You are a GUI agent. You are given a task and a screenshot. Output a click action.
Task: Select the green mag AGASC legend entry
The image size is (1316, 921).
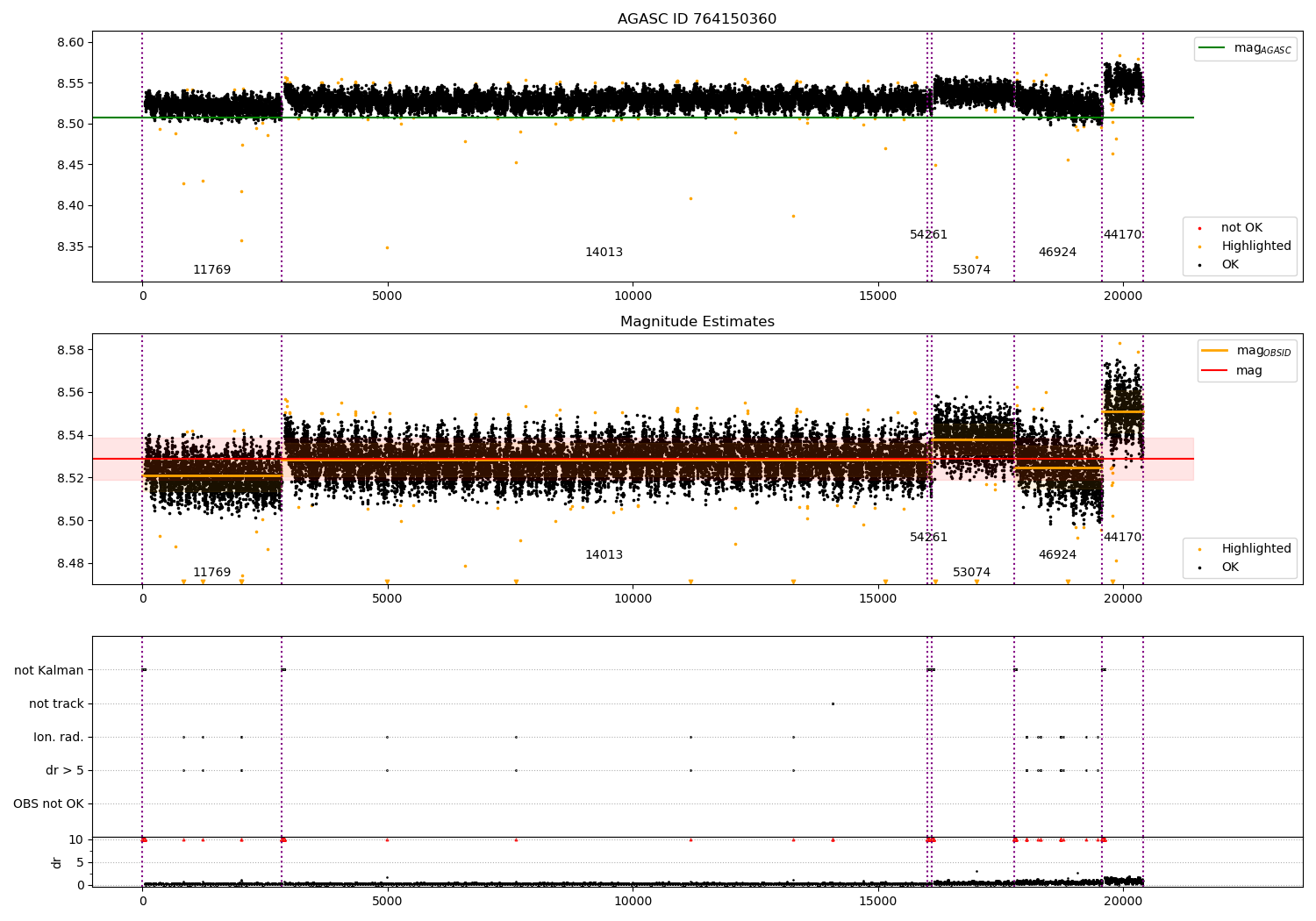(x=1245, y=48)
